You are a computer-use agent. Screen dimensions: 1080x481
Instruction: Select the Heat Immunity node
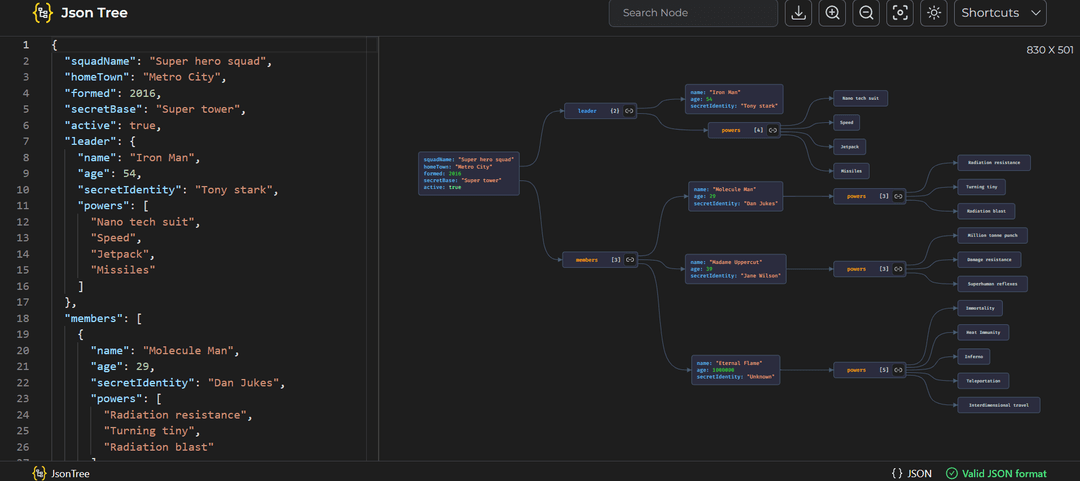(984, 332)
